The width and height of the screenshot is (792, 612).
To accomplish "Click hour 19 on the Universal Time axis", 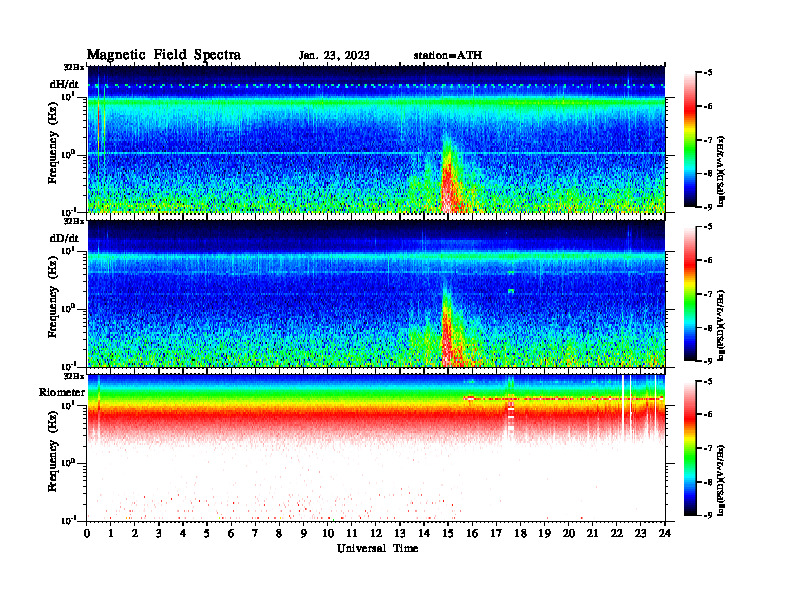I will click(x=544, y=533).
